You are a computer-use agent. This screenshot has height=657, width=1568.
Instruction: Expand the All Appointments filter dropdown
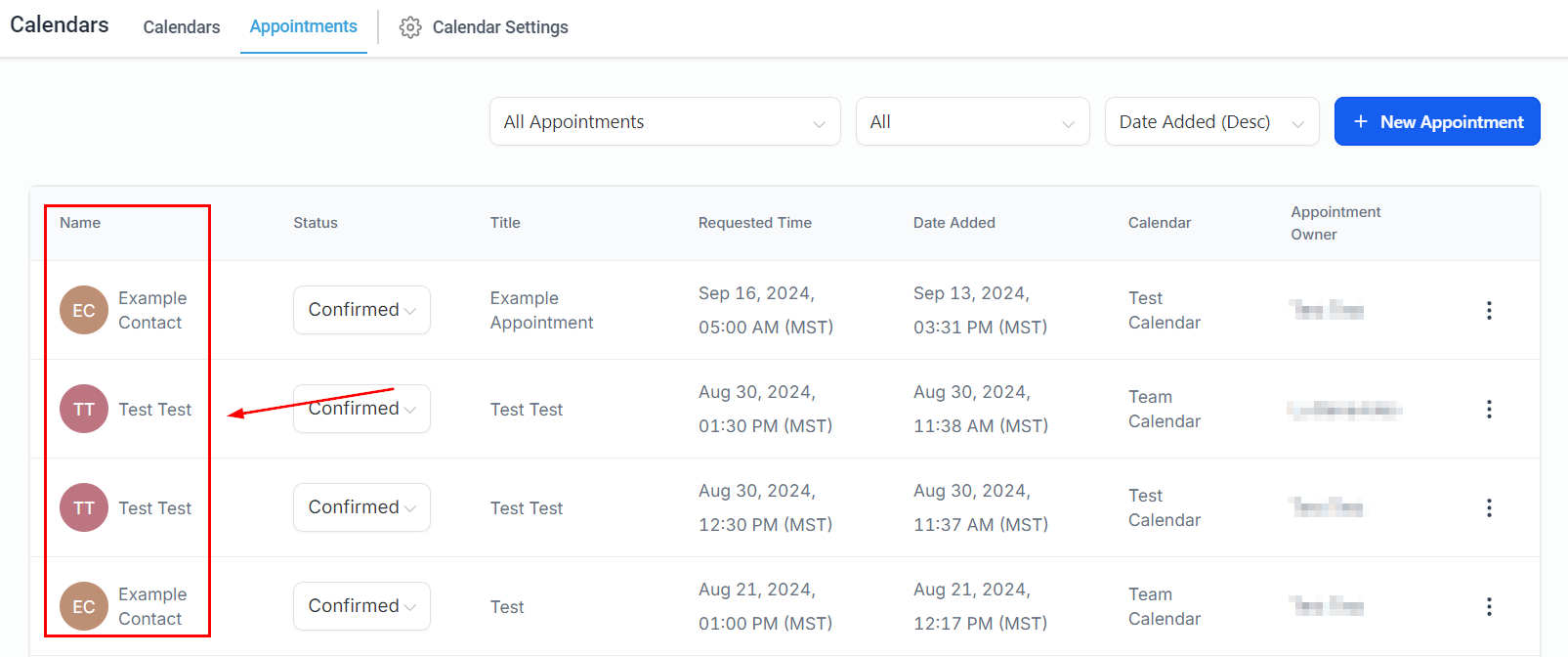click(664, 121)
